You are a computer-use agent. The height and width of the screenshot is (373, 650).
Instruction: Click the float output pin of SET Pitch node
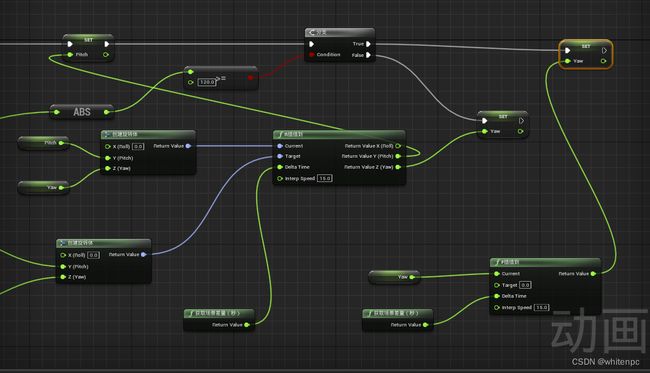(106, 55)
